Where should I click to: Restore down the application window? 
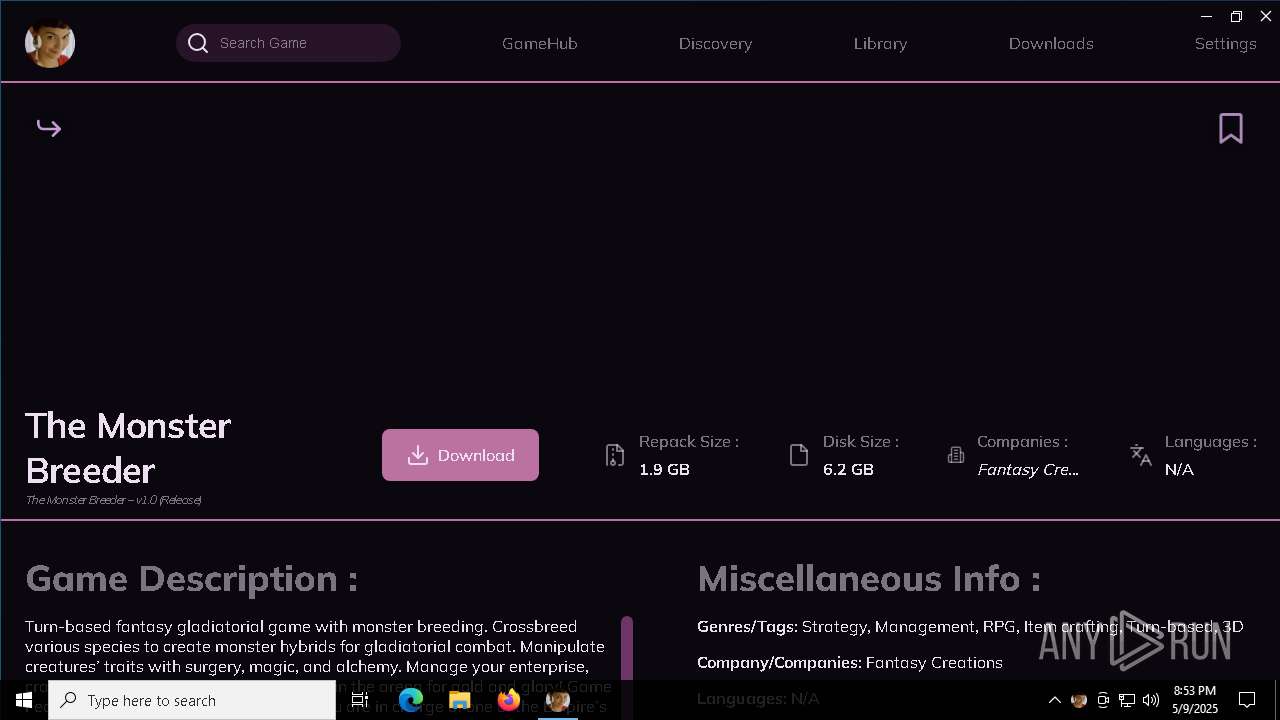pos(1236,16)
